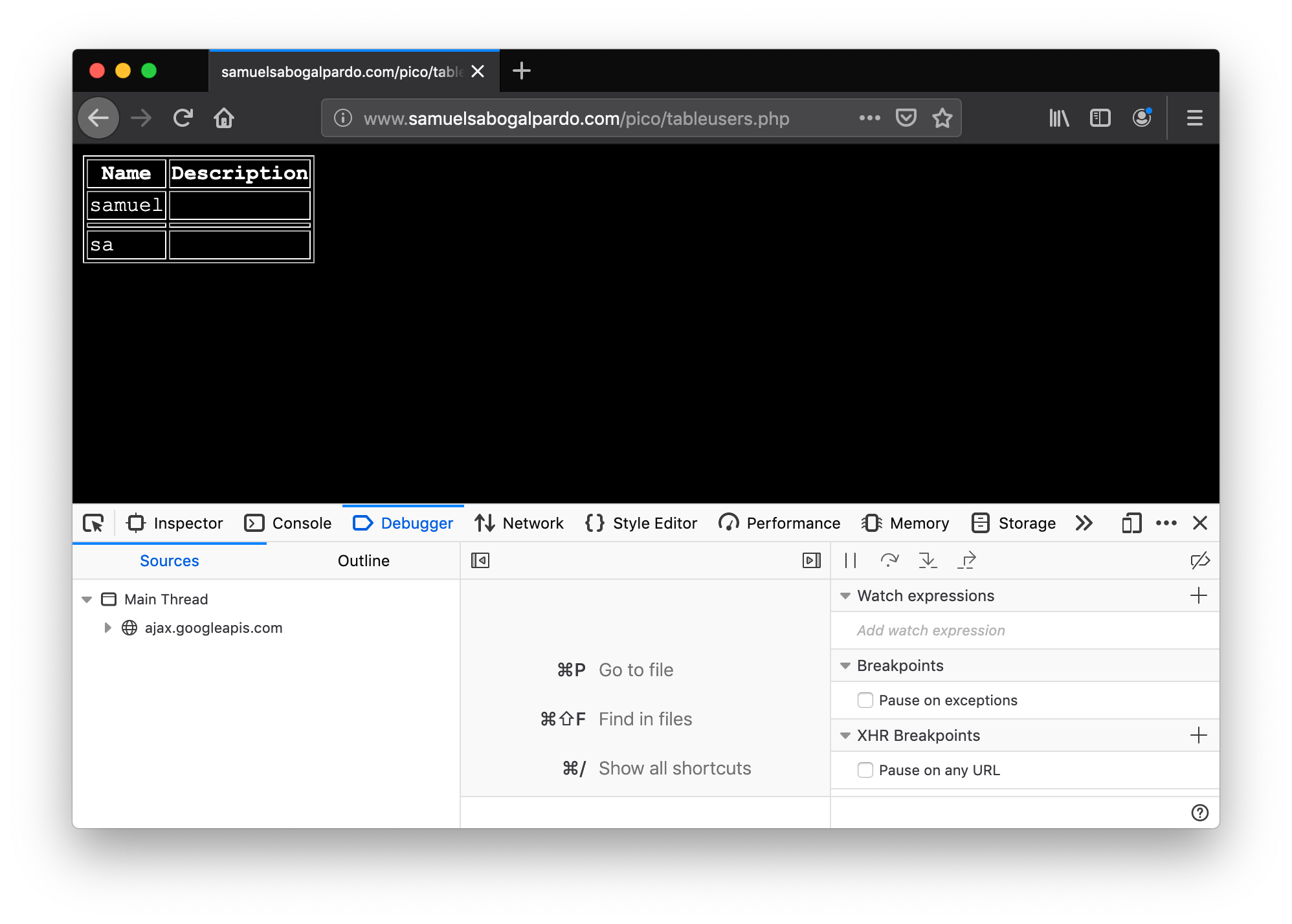
Task: Toggle responsive design mode icon
Action: click(1131, 523)
